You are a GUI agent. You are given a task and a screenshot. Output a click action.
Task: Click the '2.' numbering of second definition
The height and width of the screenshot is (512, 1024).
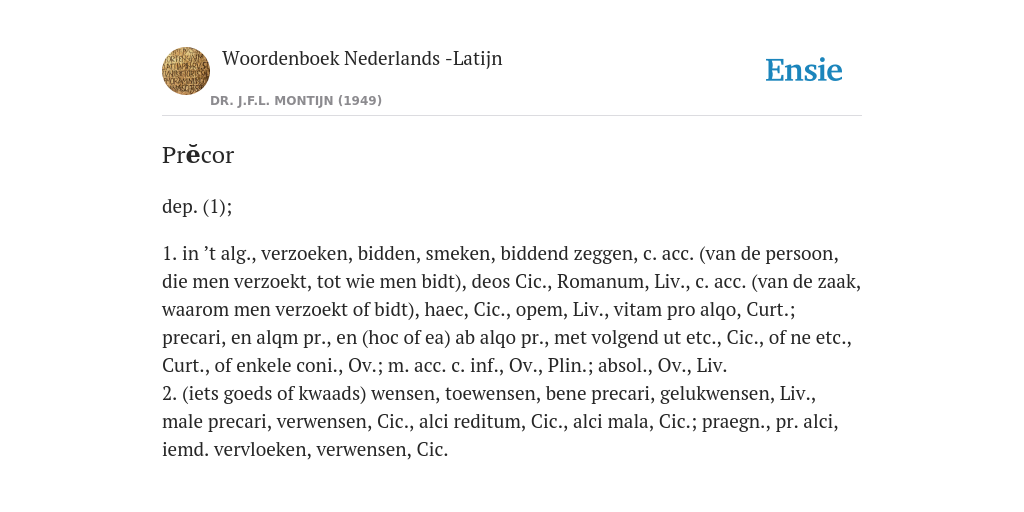tap(169, 394)
